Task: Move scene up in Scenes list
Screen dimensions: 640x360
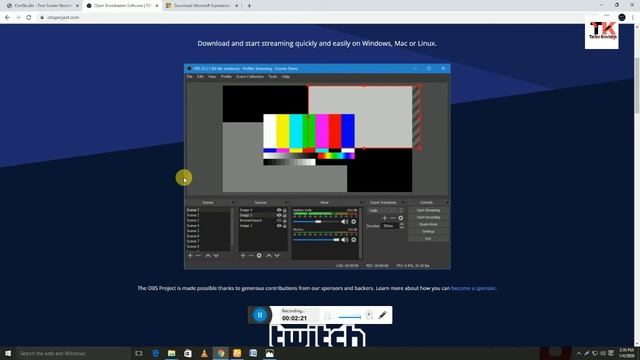Action: coord(208,256)
